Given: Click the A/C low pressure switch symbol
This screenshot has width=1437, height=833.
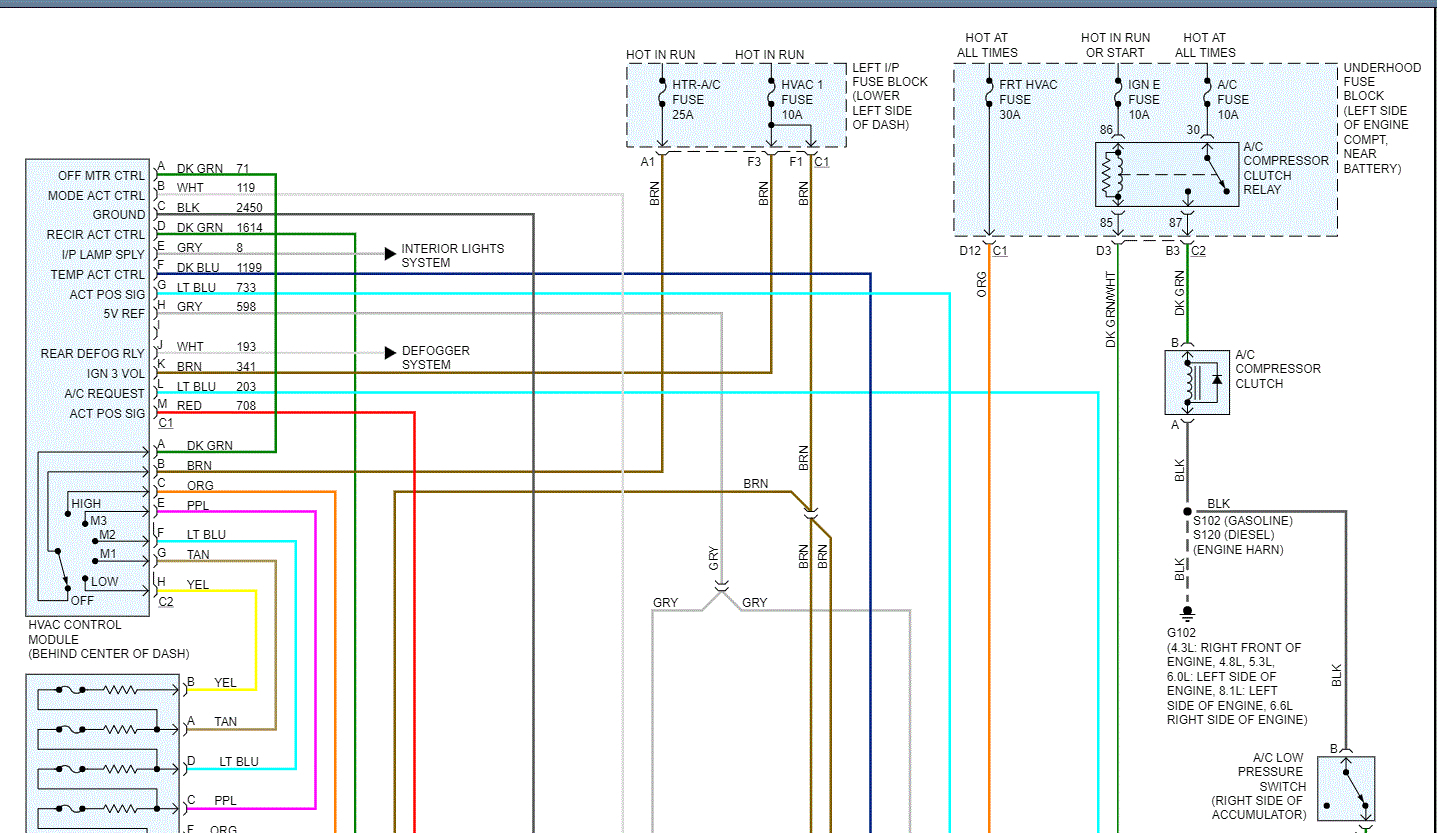Looking at the screenshot, I should tap(1345, 788).
